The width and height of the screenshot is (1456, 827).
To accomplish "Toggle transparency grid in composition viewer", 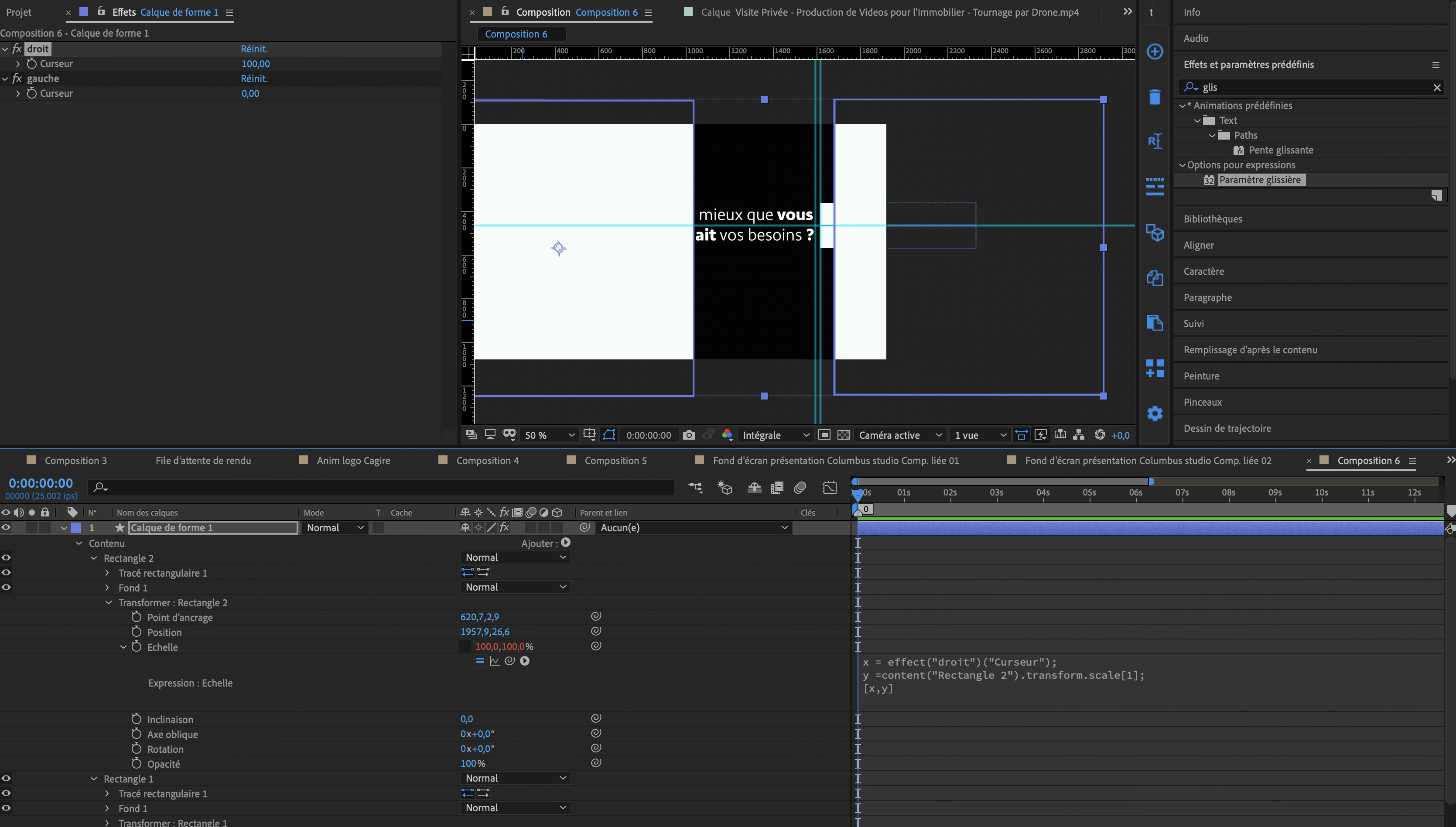I will 843,435.
